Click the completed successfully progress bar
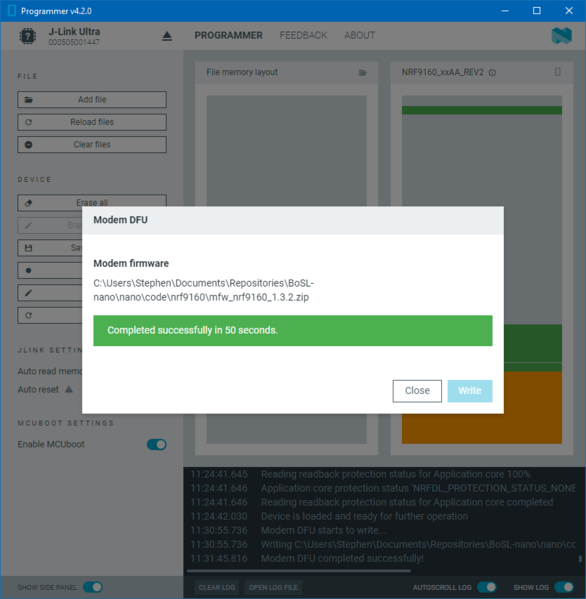This screenshot has height=599, width=586. click(x=293, y=330)
